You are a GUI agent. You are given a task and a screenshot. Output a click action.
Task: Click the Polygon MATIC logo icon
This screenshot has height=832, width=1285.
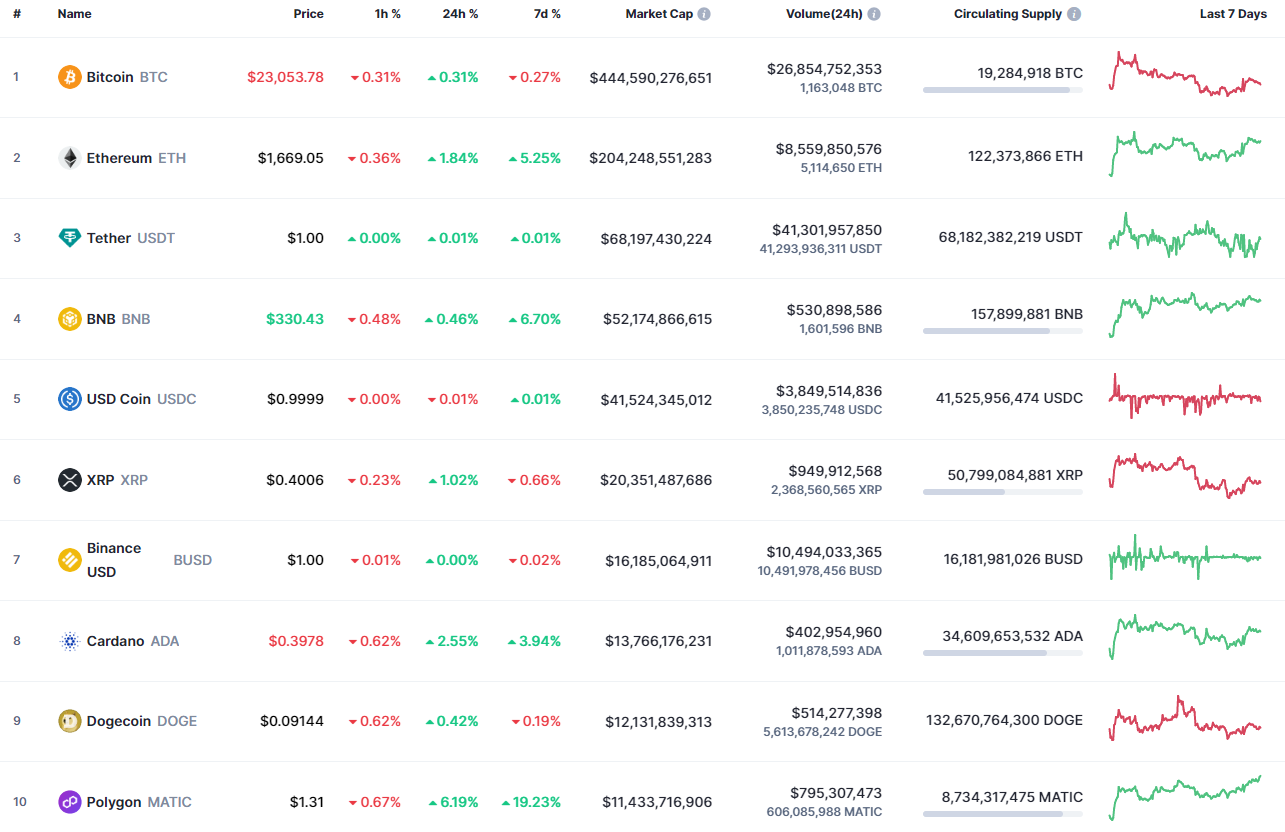point(68,801)
